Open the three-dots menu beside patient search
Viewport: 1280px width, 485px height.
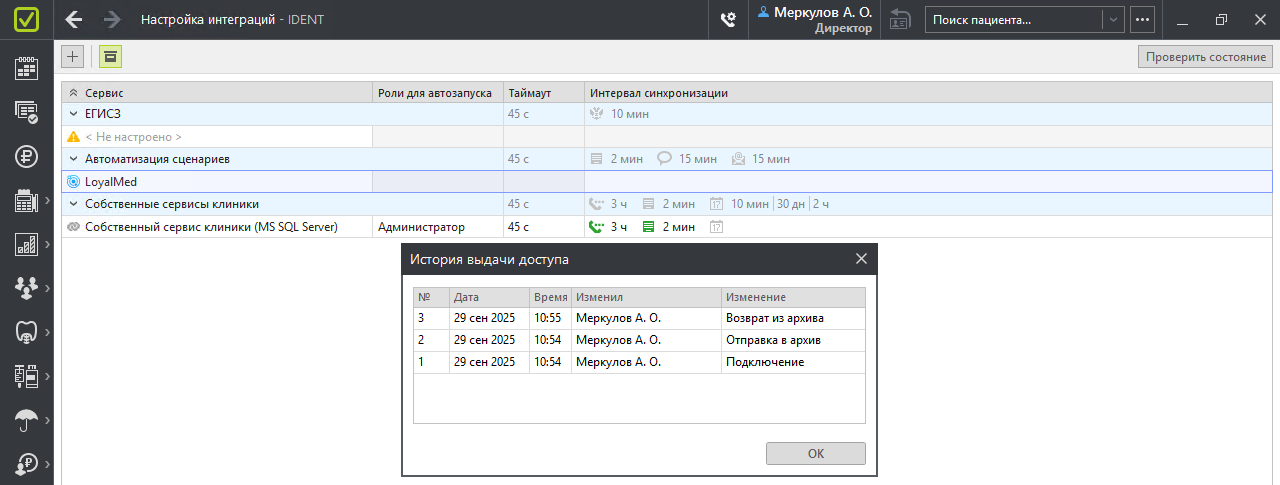click(1142, 20)
